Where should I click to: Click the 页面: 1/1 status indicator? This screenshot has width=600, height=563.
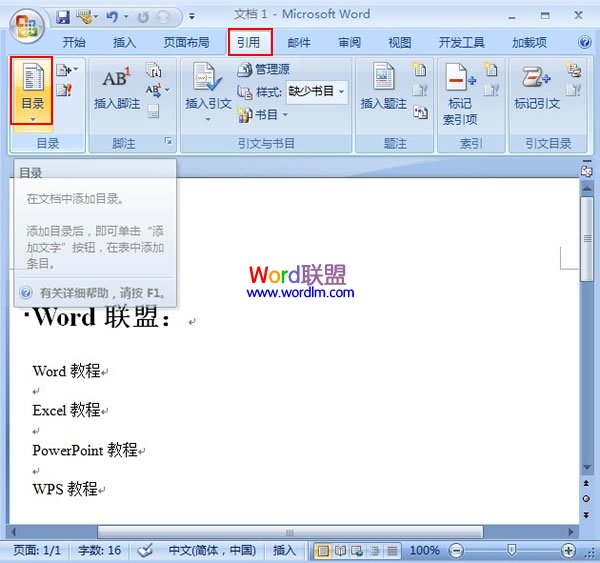coord(37,550)
